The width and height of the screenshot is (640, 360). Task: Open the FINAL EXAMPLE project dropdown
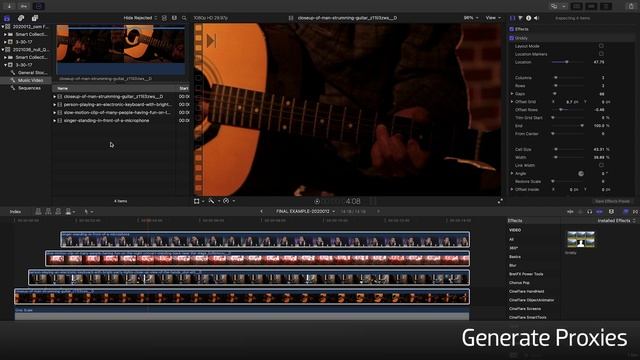pos(305,211)
